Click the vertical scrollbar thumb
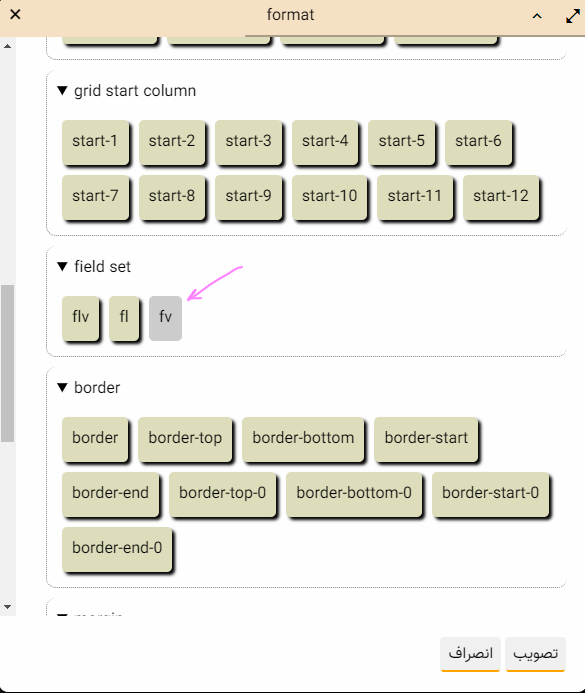The width and height of the screenshot is (585, 693). point(8,363)
